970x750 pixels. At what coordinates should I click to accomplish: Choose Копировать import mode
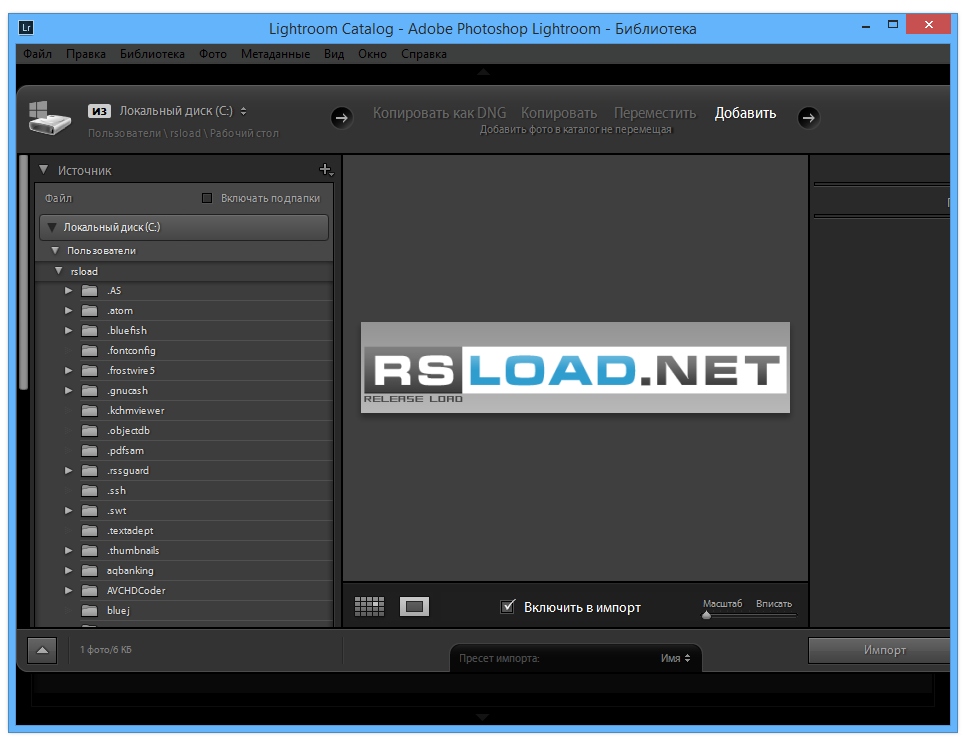(559, 113)
